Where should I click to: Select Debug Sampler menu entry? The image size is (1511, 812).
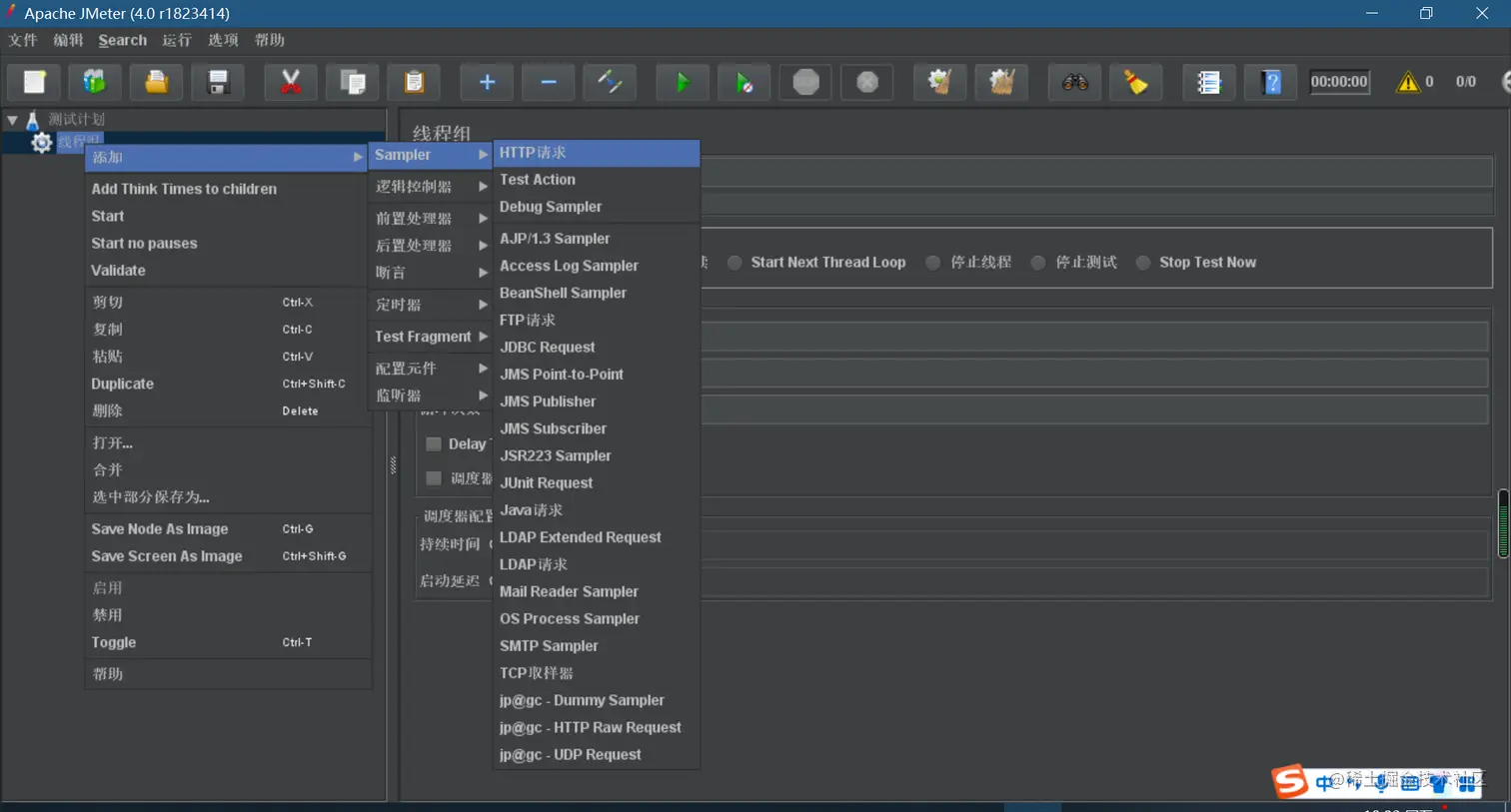[x=597, y=207]
